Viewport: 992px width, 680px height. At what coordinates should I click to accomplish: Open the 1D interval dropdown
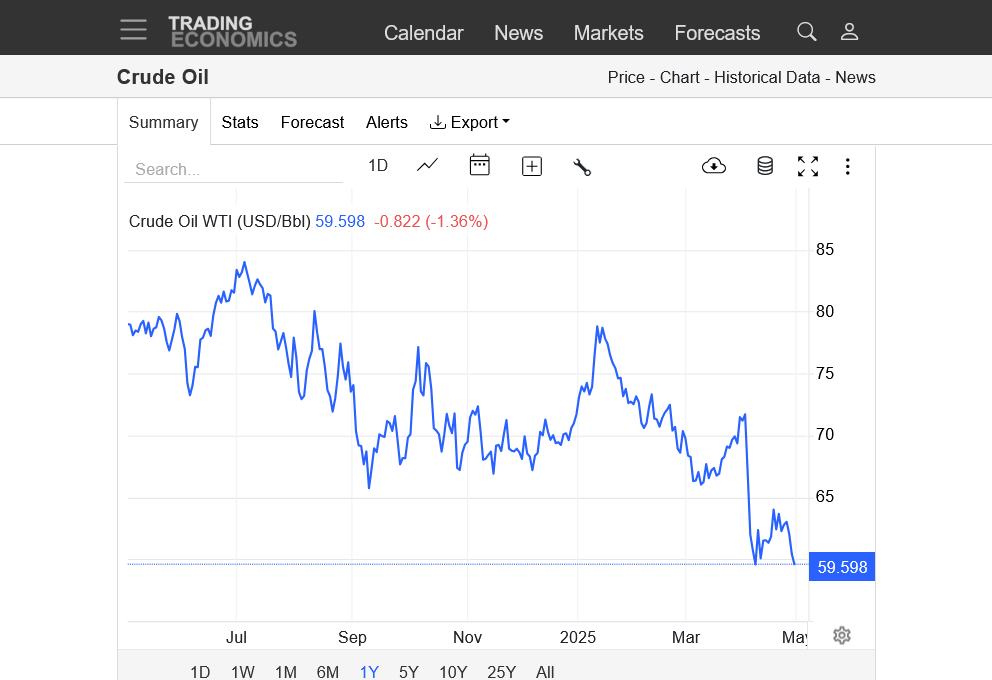coord(378,166)
